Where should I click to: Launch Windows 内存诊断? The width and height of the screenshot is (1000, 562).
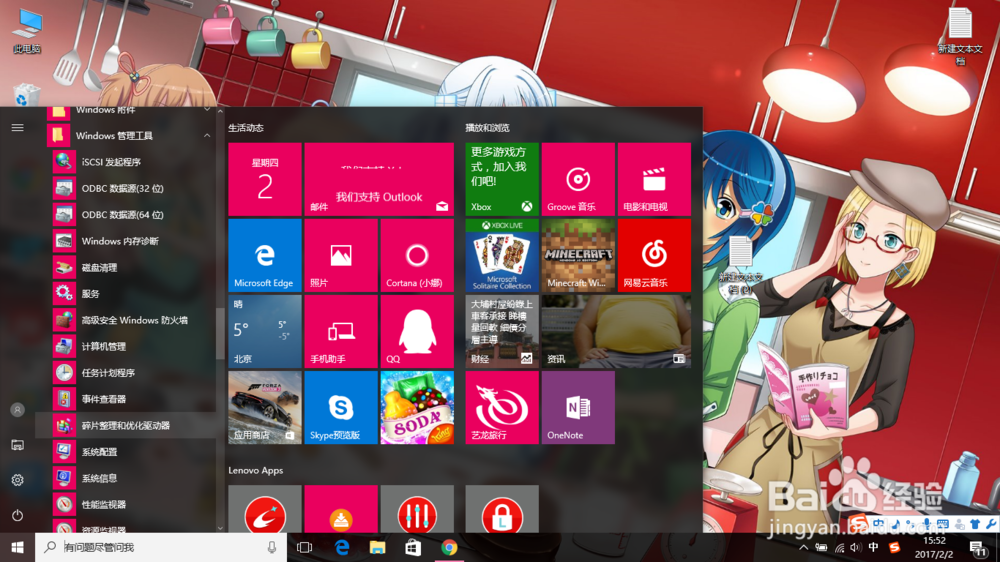click(126, 241)
